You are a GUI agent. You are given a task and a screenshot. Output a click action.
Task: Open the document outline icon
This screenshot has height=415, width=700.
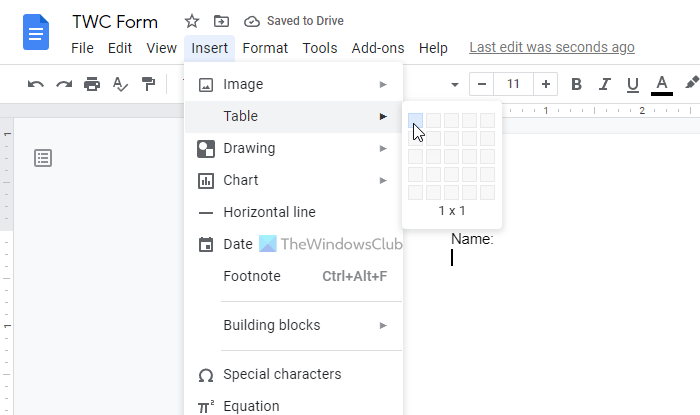(43, 157)
